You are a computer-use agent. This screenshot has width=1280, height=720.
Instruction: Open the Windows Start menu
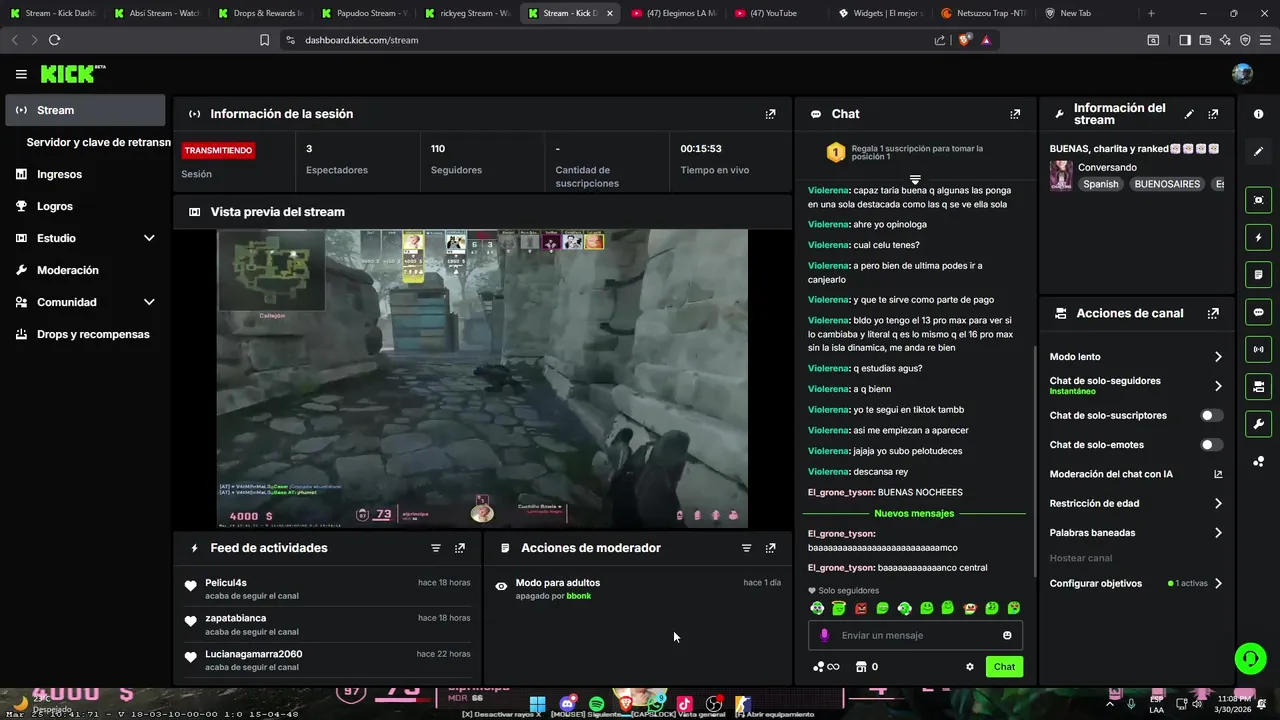(537, 704)
